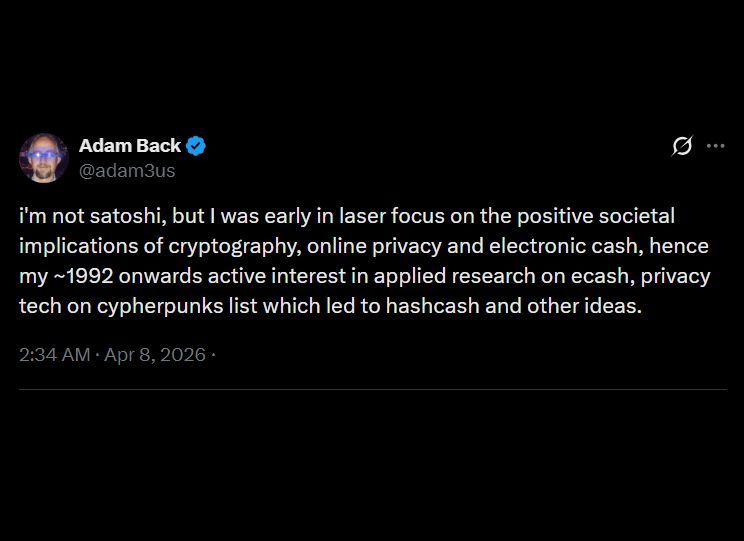Click the 2:34 AM post time
Image resolution: width=744 pixels, height=541 pixels.
click(55, 355)
